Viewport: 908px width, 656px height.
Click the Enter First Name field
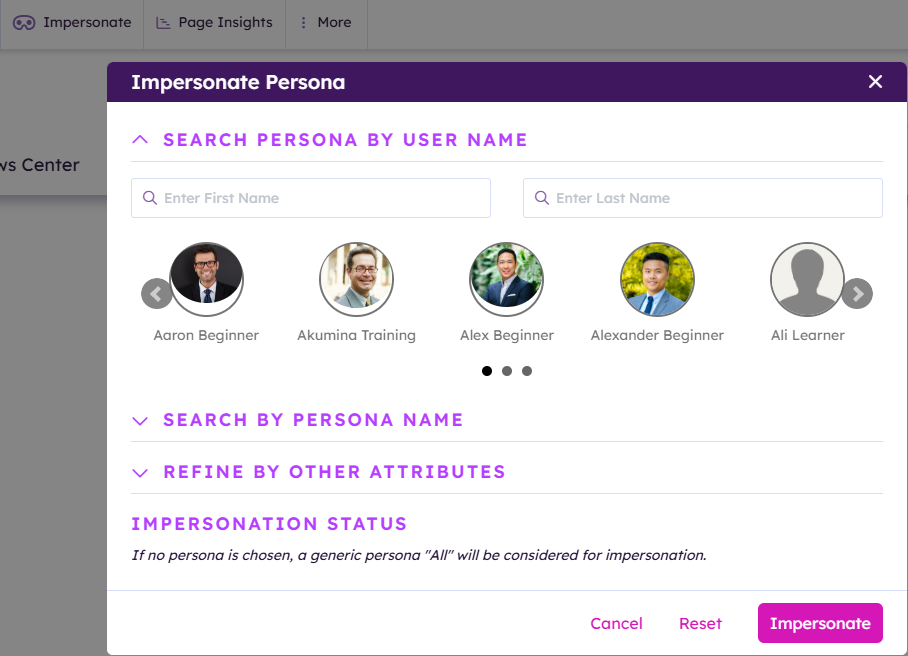click(x=311, y=198)
